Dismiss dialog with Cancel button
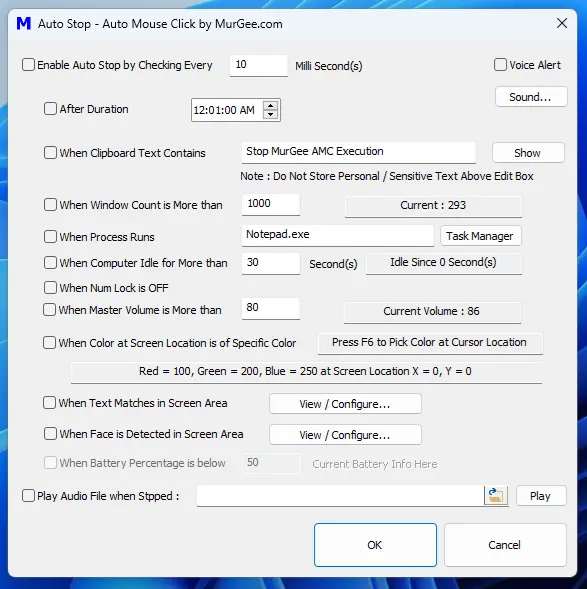 tap(505, 545)
